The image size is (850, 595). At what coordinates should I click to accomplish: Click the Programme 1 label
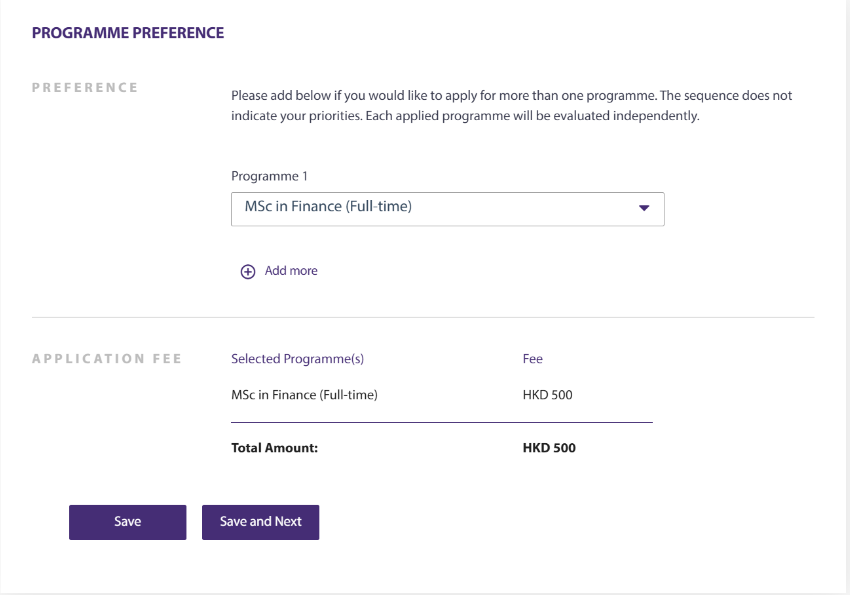pyautogui.click(x=269, y=176)
